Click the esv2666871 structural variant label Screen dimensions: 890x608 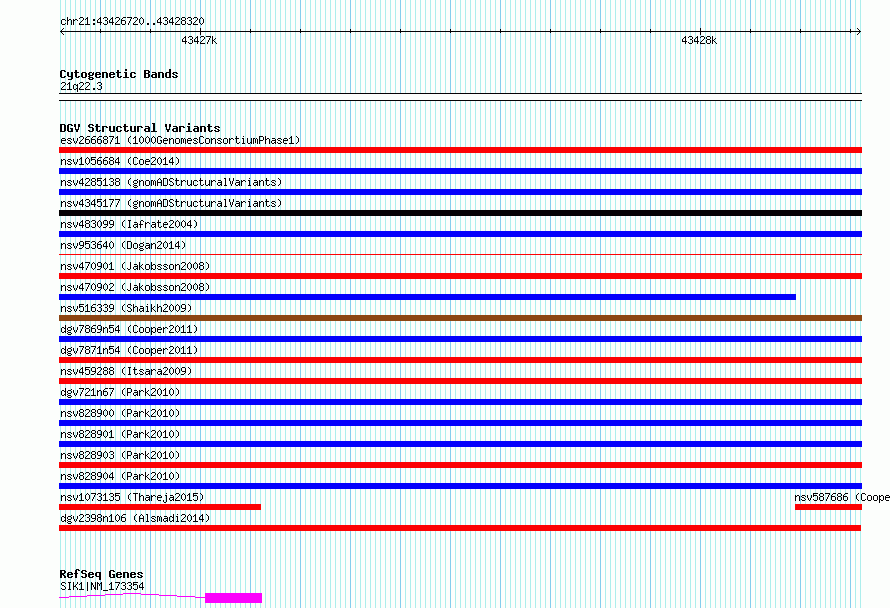pyautogui.click(x=180, y=140)
